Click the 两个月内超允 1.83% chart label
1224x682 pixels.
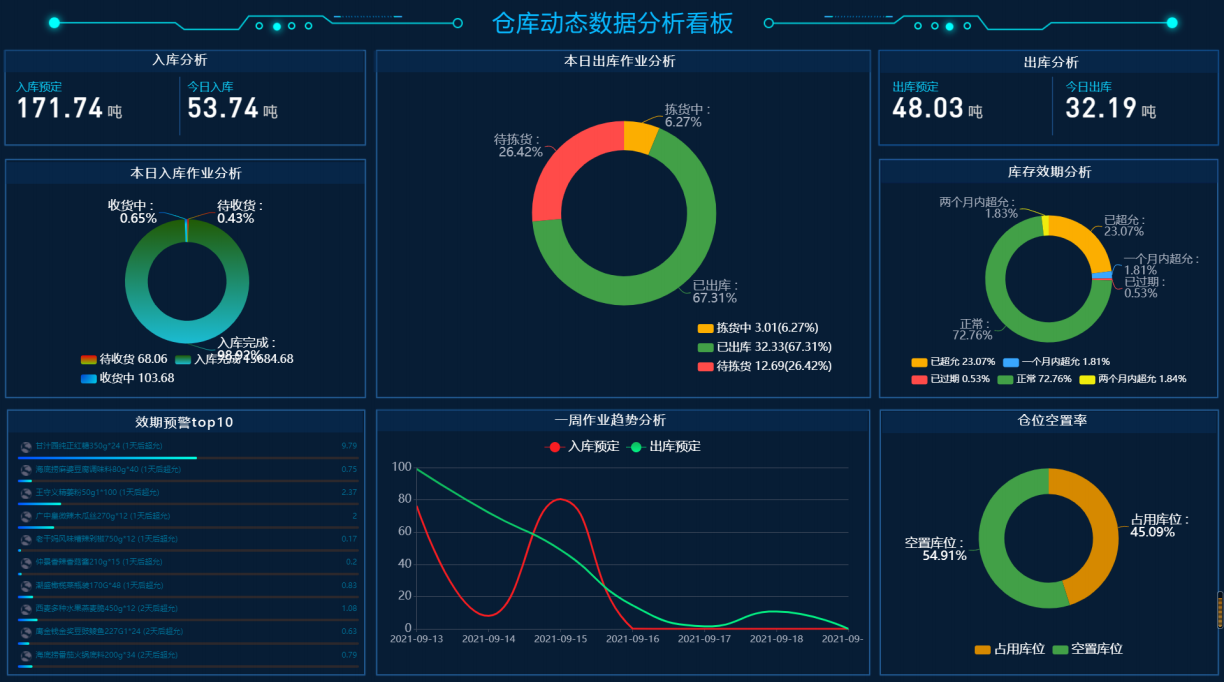point(979,208)
